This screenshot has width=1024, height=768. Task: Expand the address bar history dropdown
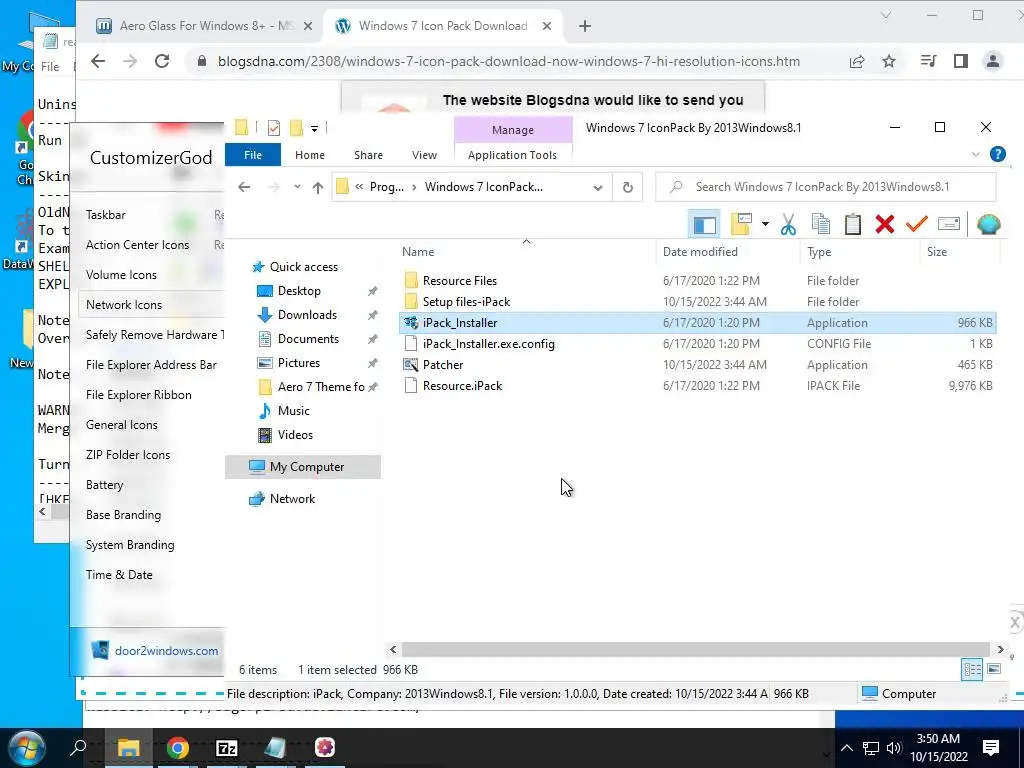(598, 187)
